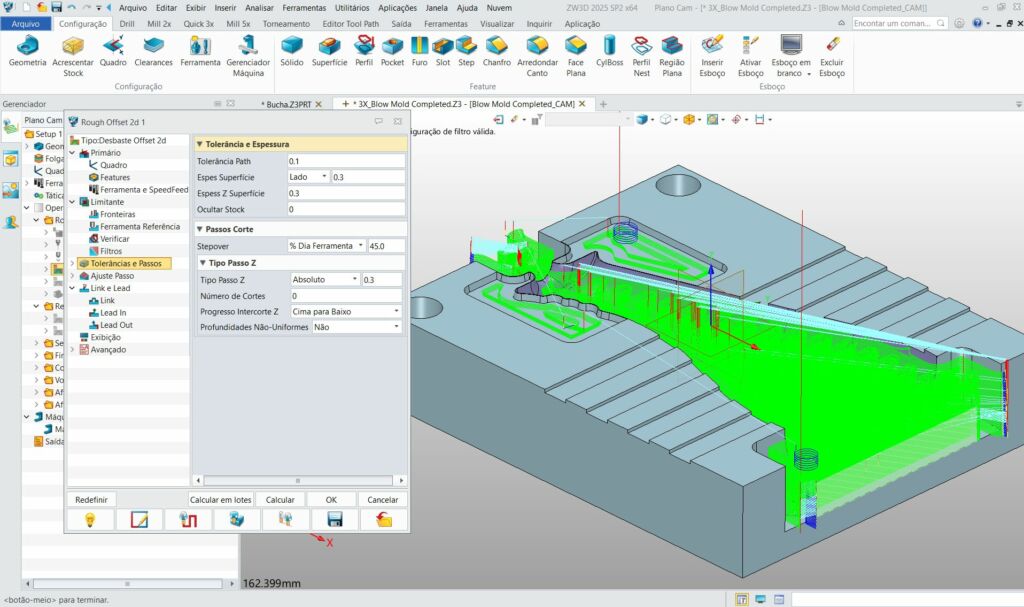The image size is (1024, 607).
Task: Click the save icon in the title bar
Action: pos(57,7)
